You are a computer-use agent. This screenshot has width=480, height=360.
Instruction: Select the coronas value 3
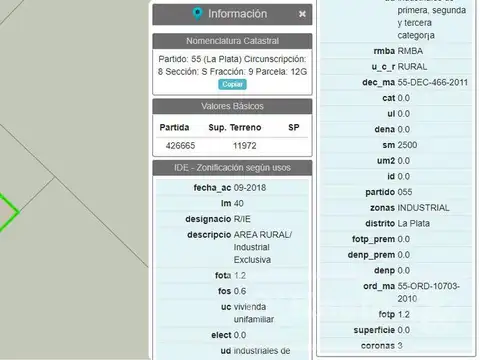[x=400, y=346]
